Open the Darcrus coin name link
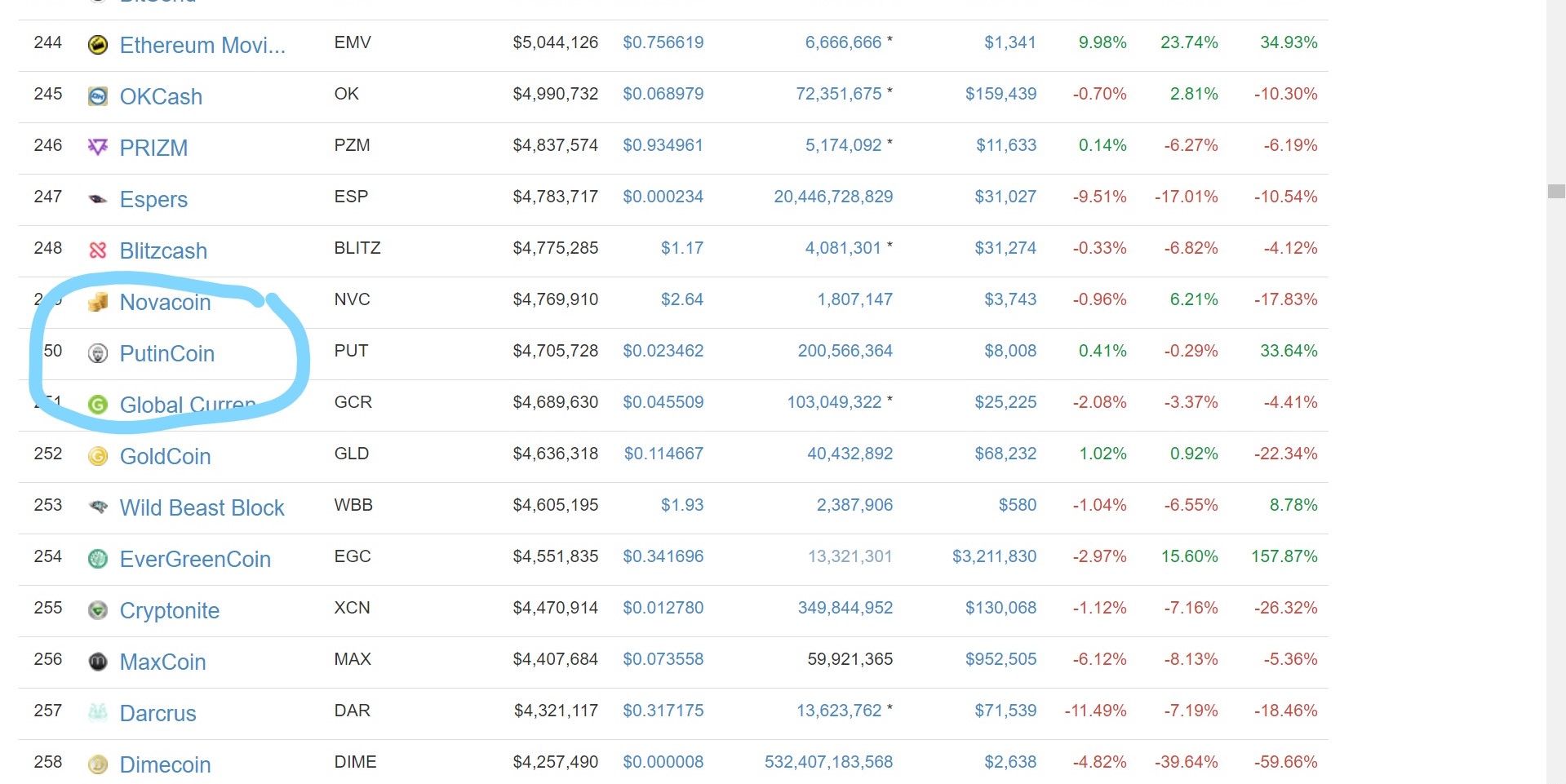 coord(157,713)
